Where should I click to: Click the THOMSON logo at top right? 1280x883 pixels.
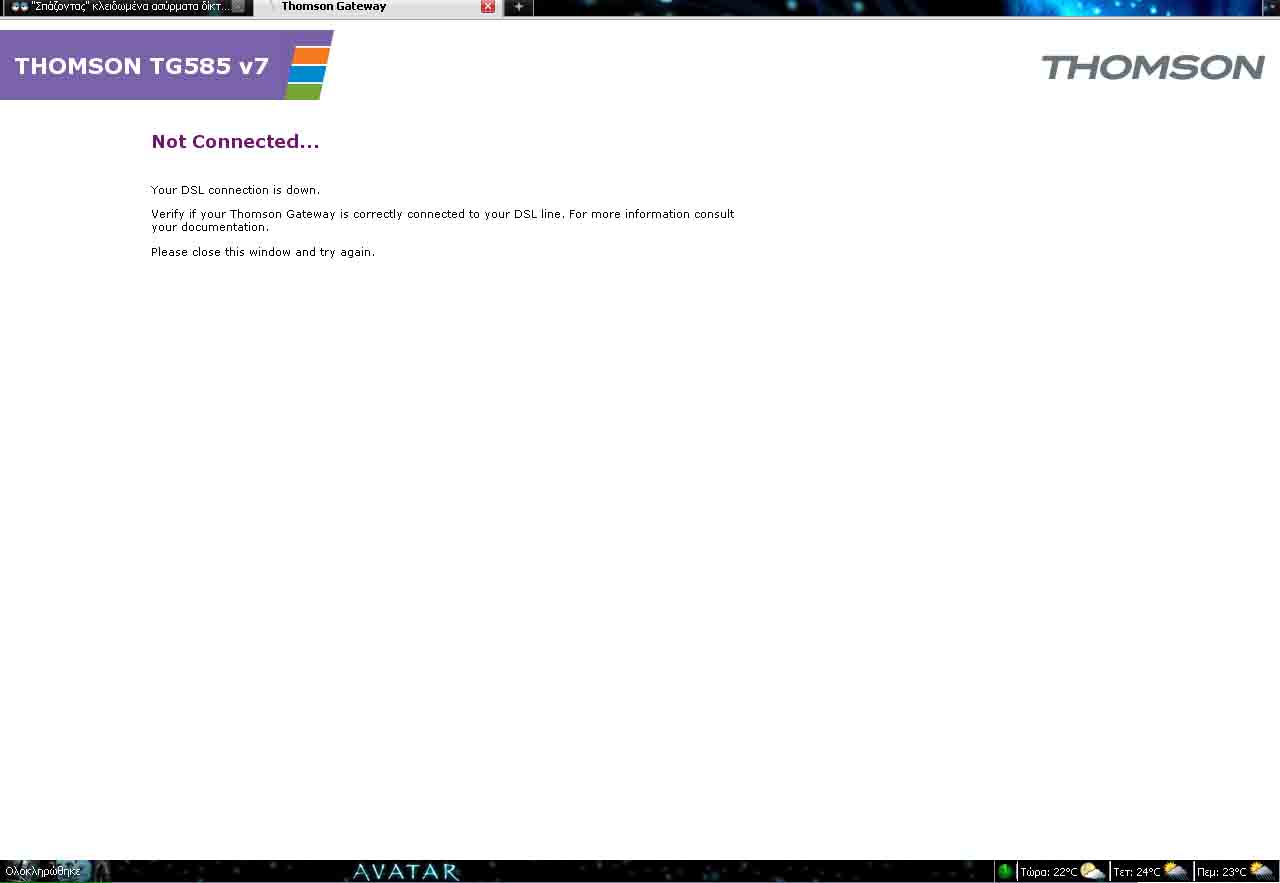tap(1153, 67)
